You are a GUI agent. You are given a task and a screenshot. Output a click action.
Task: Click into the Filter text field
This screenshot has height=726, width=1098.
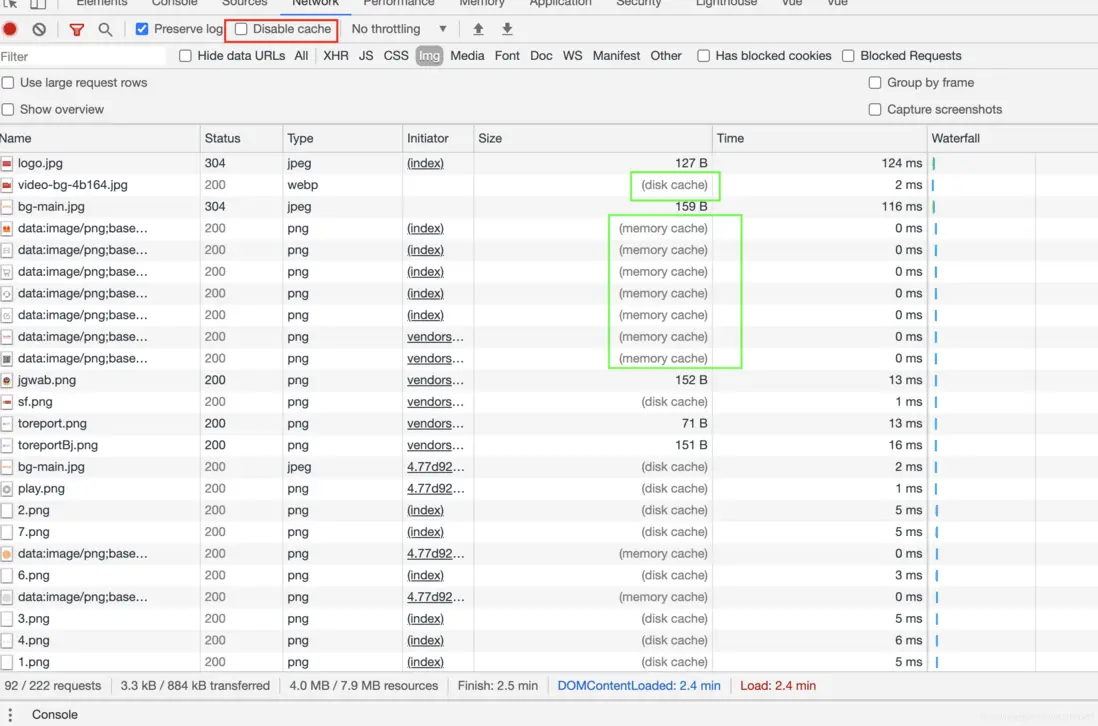pyautogui.click(x=80, y=56)
